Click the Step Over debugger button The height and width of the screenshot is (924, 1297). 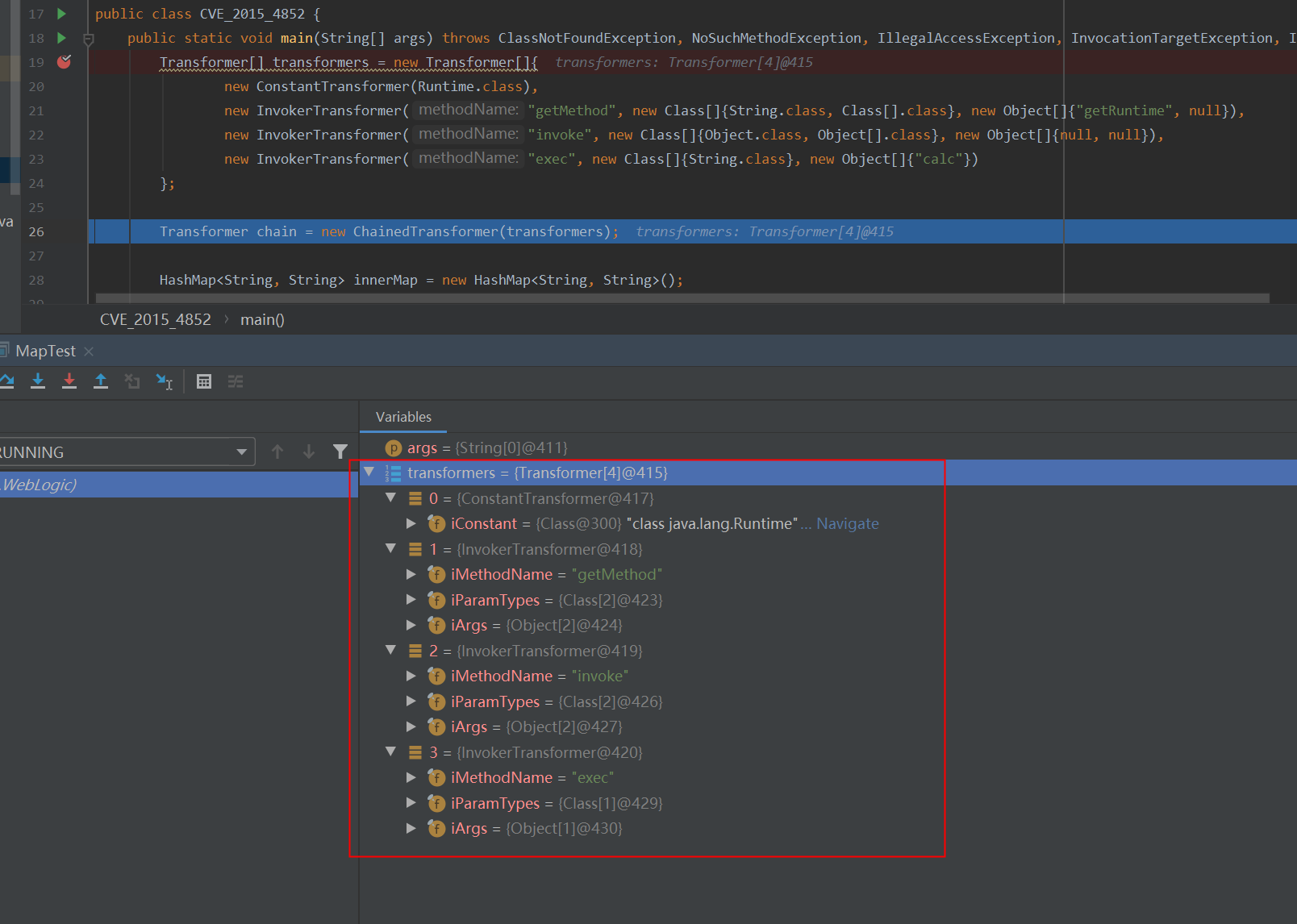pos(6,381)
